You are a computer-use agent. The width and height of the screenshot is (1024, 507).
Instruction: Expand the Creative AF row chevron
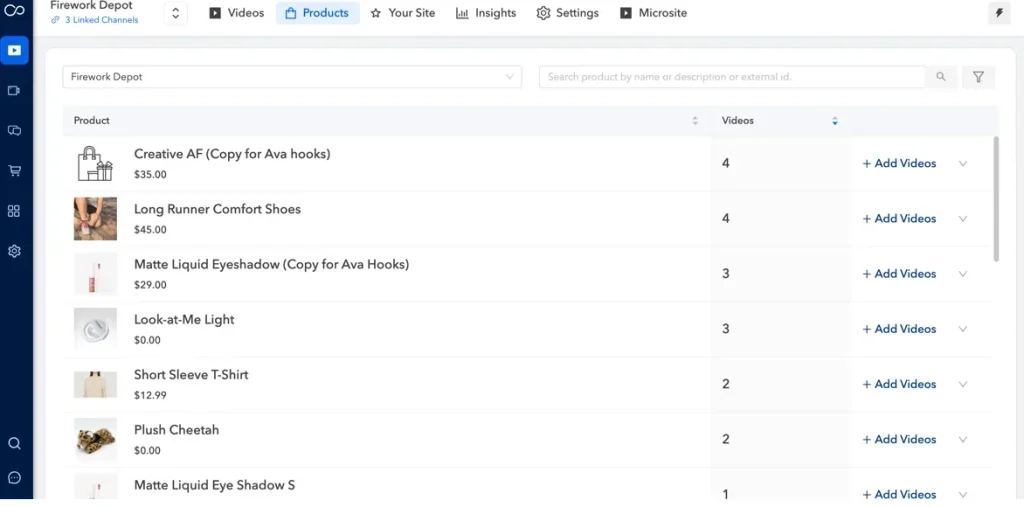(x=963, y=164)
